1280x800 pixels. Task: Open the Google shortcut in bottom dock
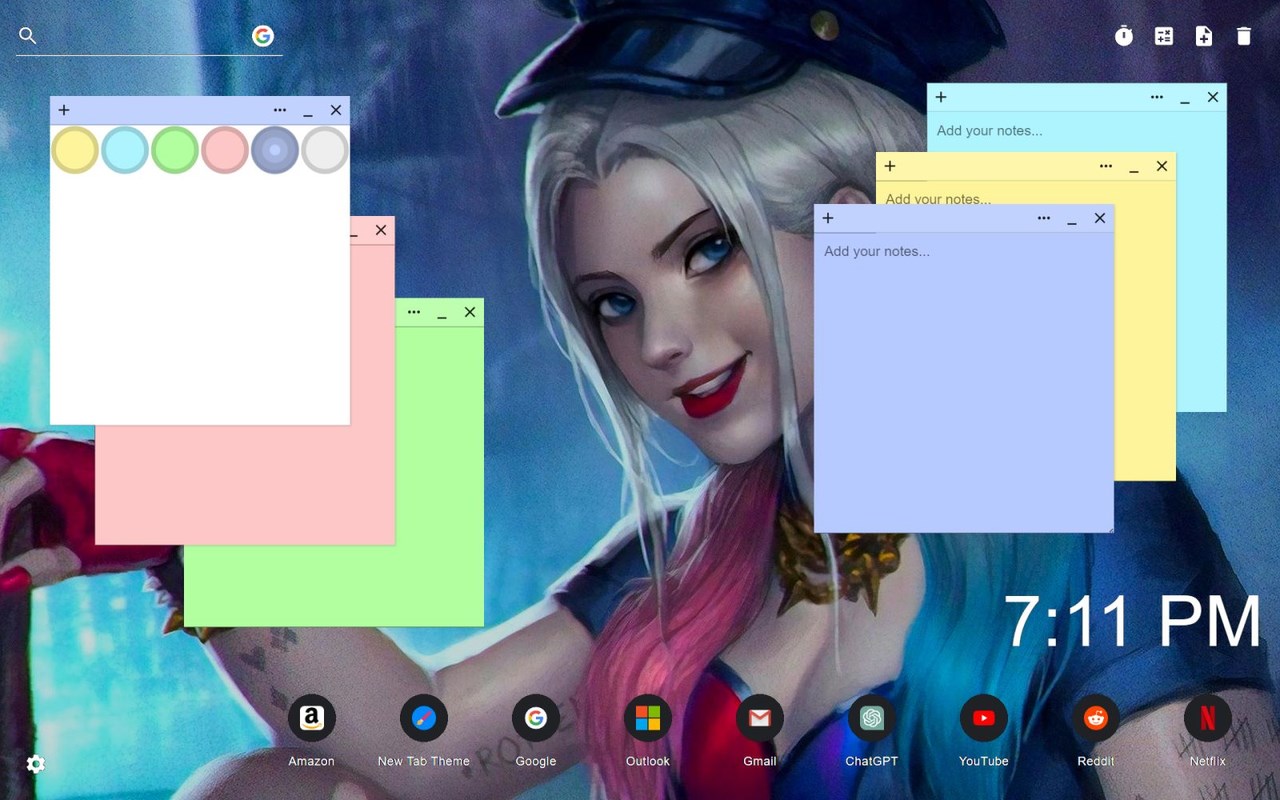point(536,718)
